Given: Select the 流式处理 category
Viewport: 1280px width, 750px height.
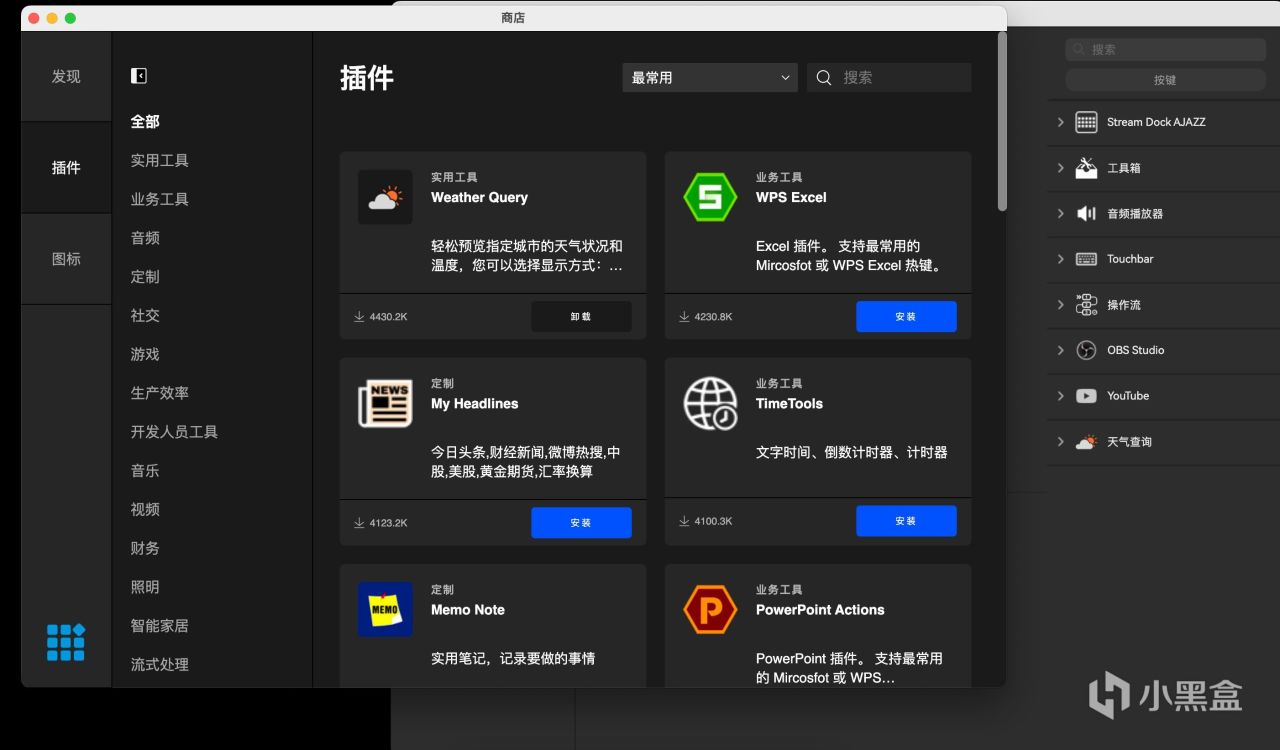Looking at the screenshot, I should [x=160, y=664].
